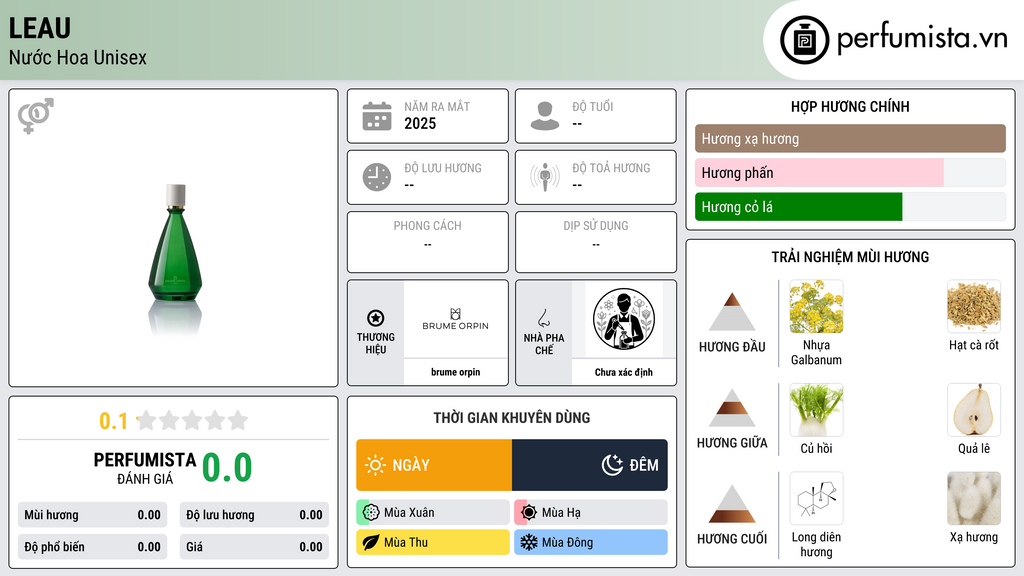Click the perfumista.vn perfume bottle logo

point(804,40)
